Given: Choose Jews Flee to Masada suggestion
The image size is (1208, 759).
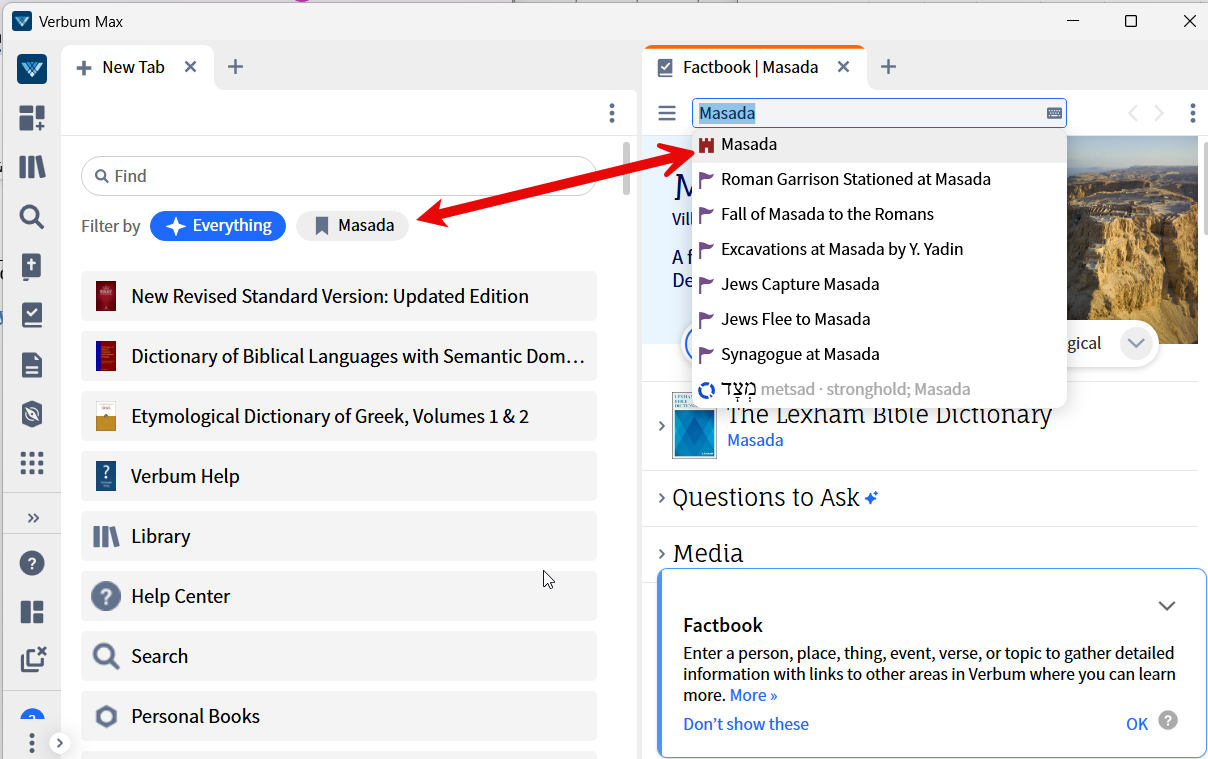Looking at the screenshot, I should [879, 319].
